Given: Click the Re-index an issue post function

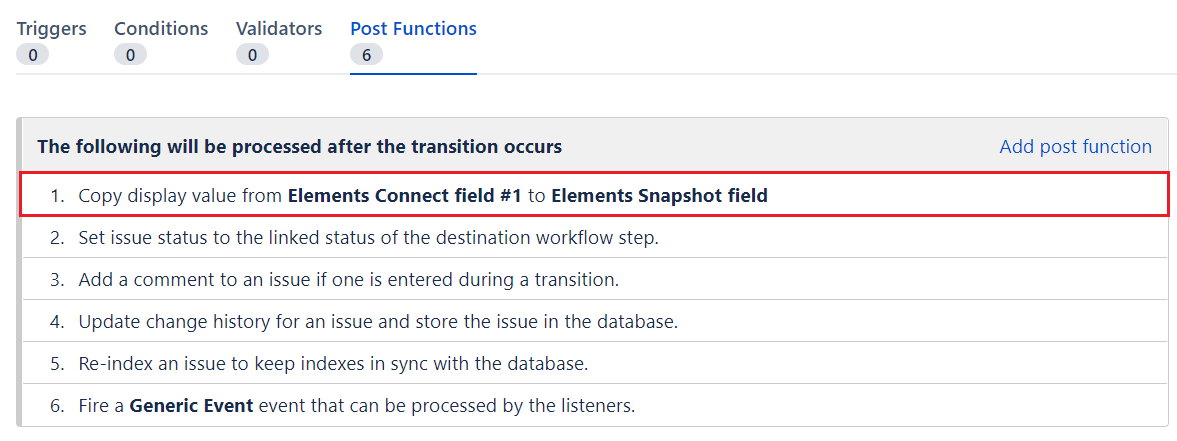Looking at the screenshot, I should tap(332, 364).
